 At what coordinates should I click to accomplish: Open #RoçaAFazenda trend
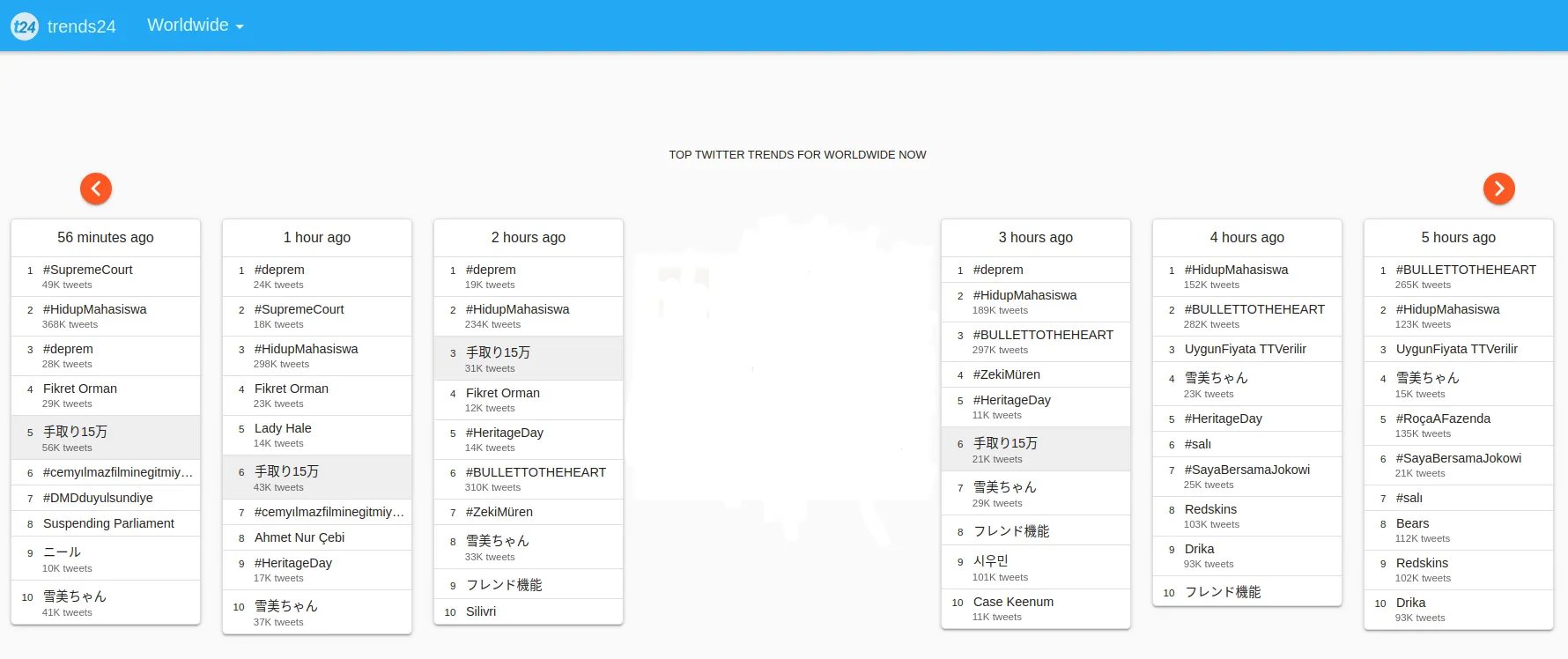(x=1443, y=418)
